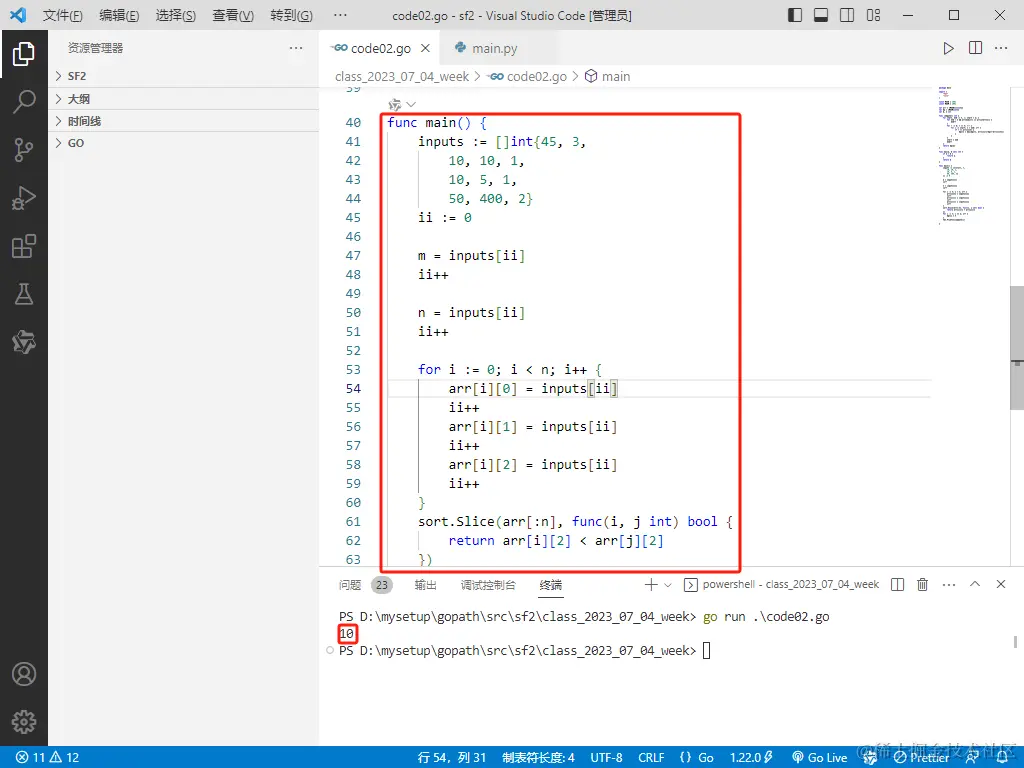1024x768 pixels.
Task: Kill the terminal with trash icon
Action: [922, 584]
